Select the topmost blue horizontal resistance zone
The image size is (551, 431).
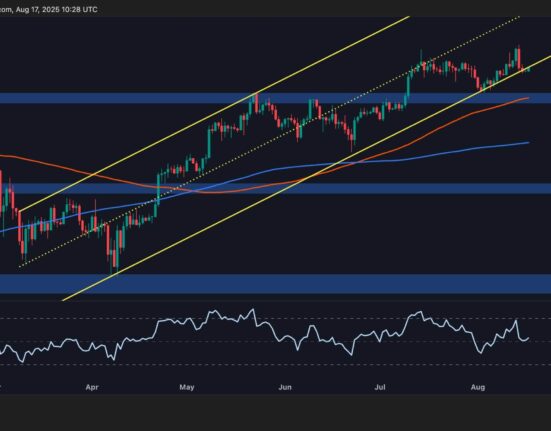click(276, 98)
